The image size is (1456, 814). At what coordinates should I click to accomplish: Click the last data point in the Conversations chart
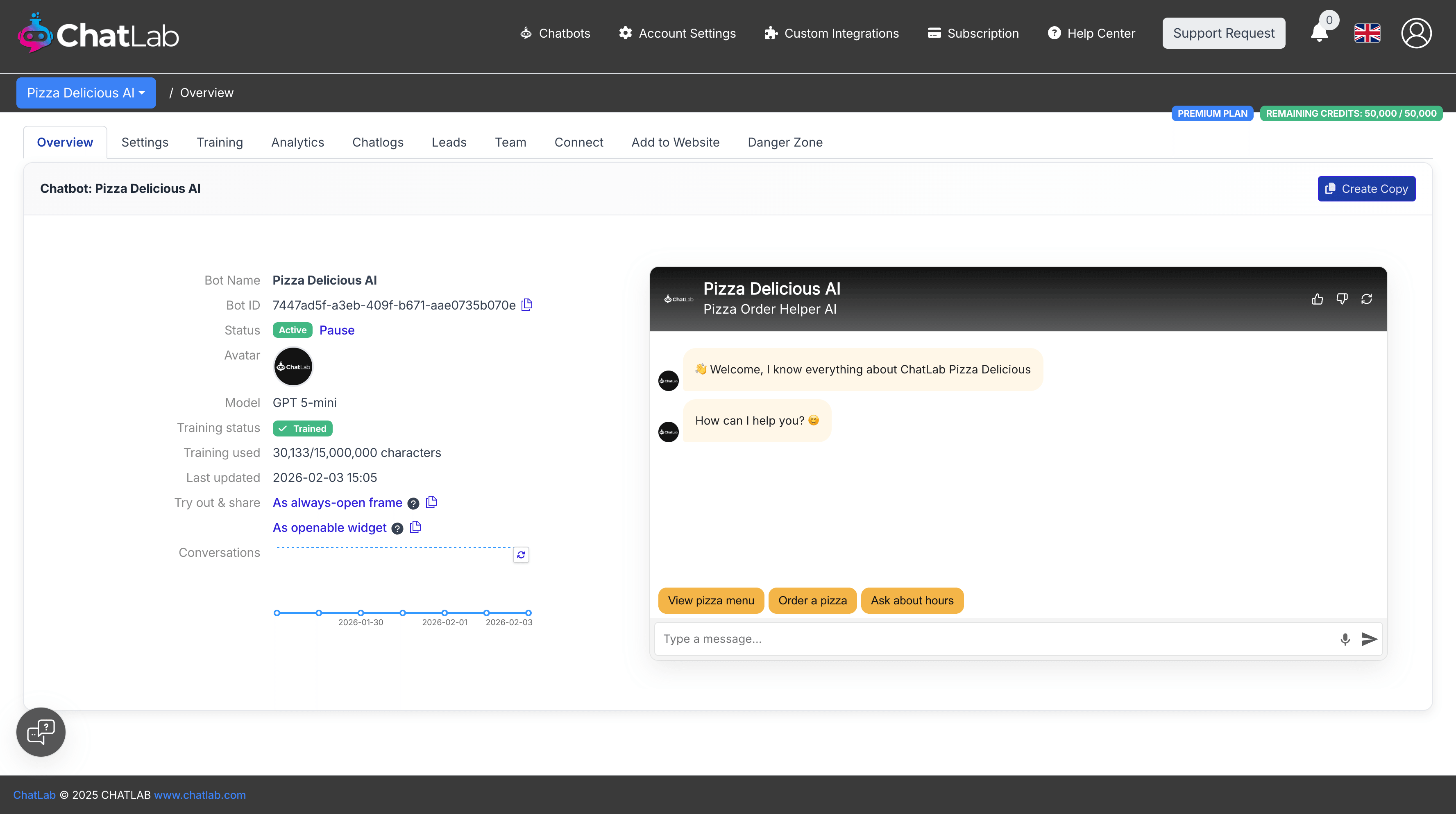(528, 613)
